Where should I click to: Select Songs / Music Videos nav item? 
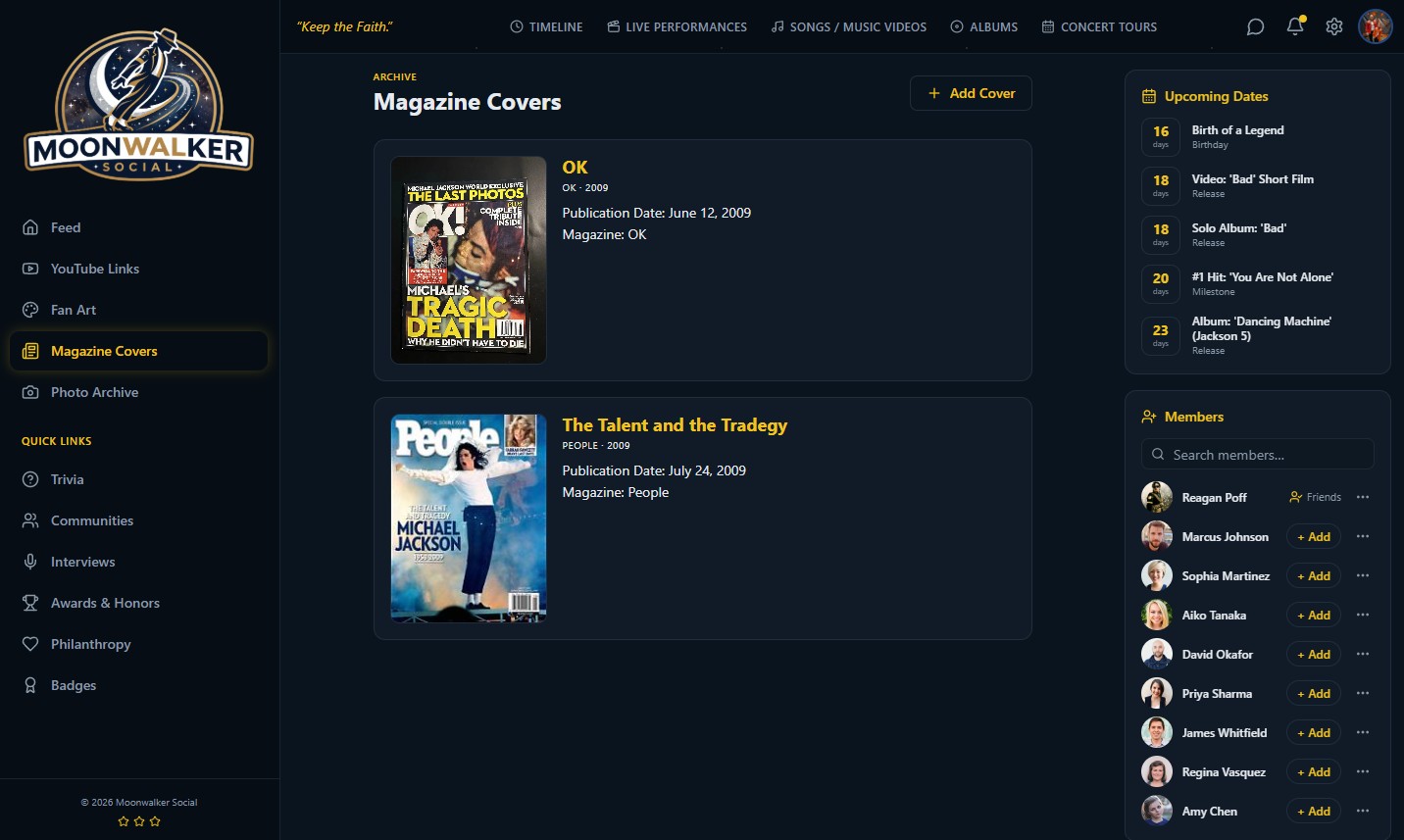(848, 26)
